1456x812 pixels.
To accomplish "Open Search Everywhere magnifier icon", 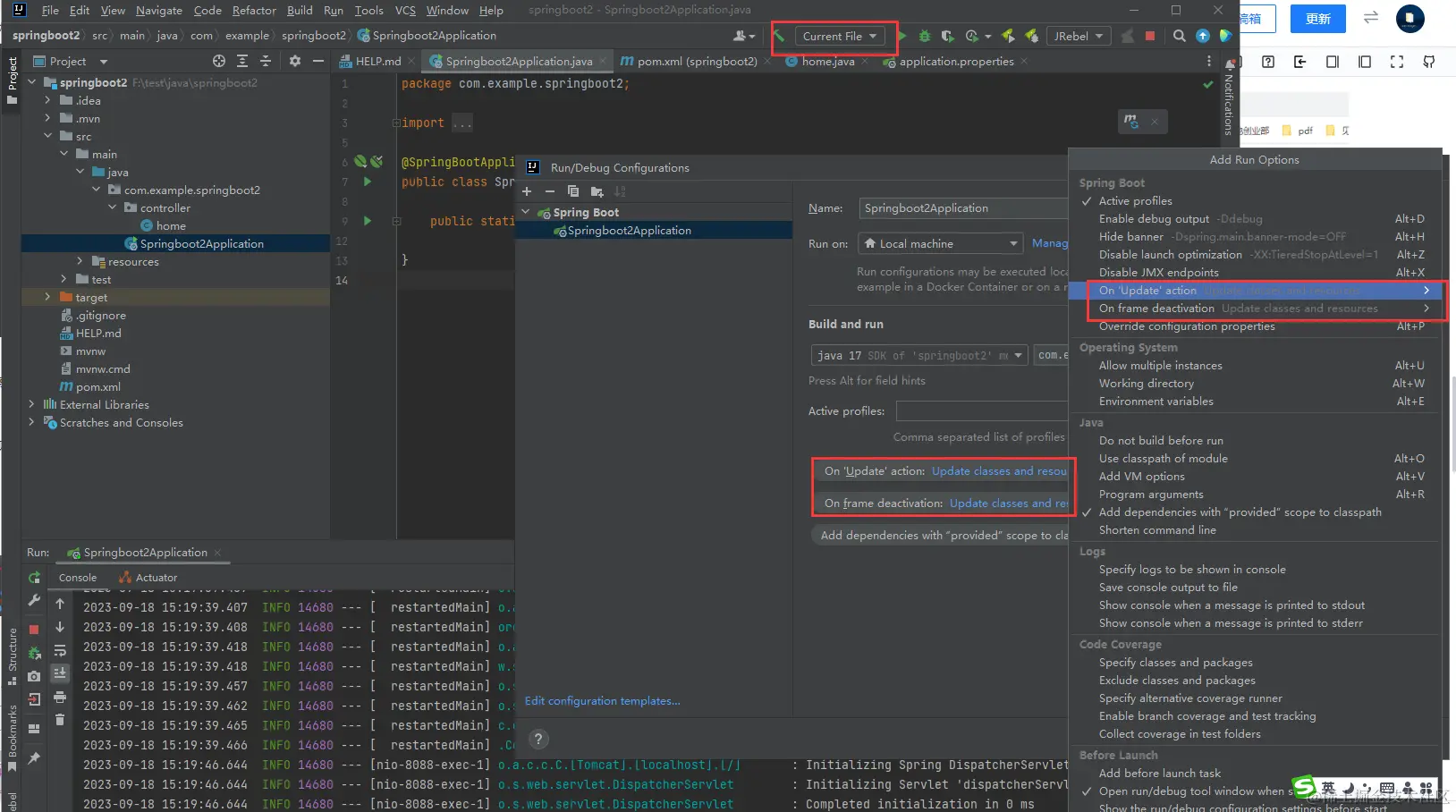I will point(1180,36).
